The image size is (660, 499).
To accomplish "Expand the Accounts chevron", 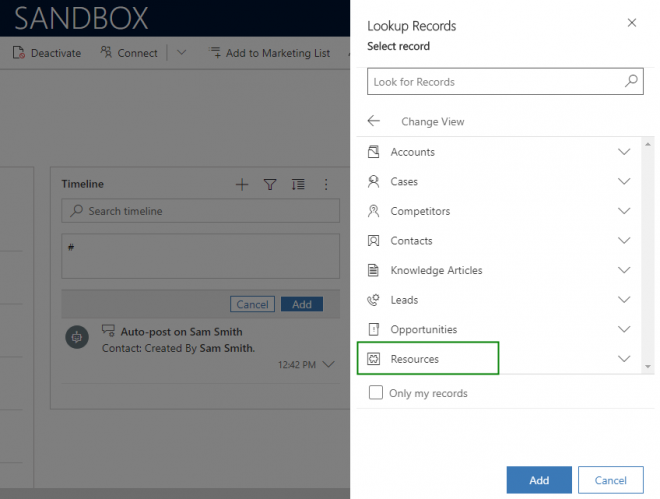I will click(x=624, y=152).
